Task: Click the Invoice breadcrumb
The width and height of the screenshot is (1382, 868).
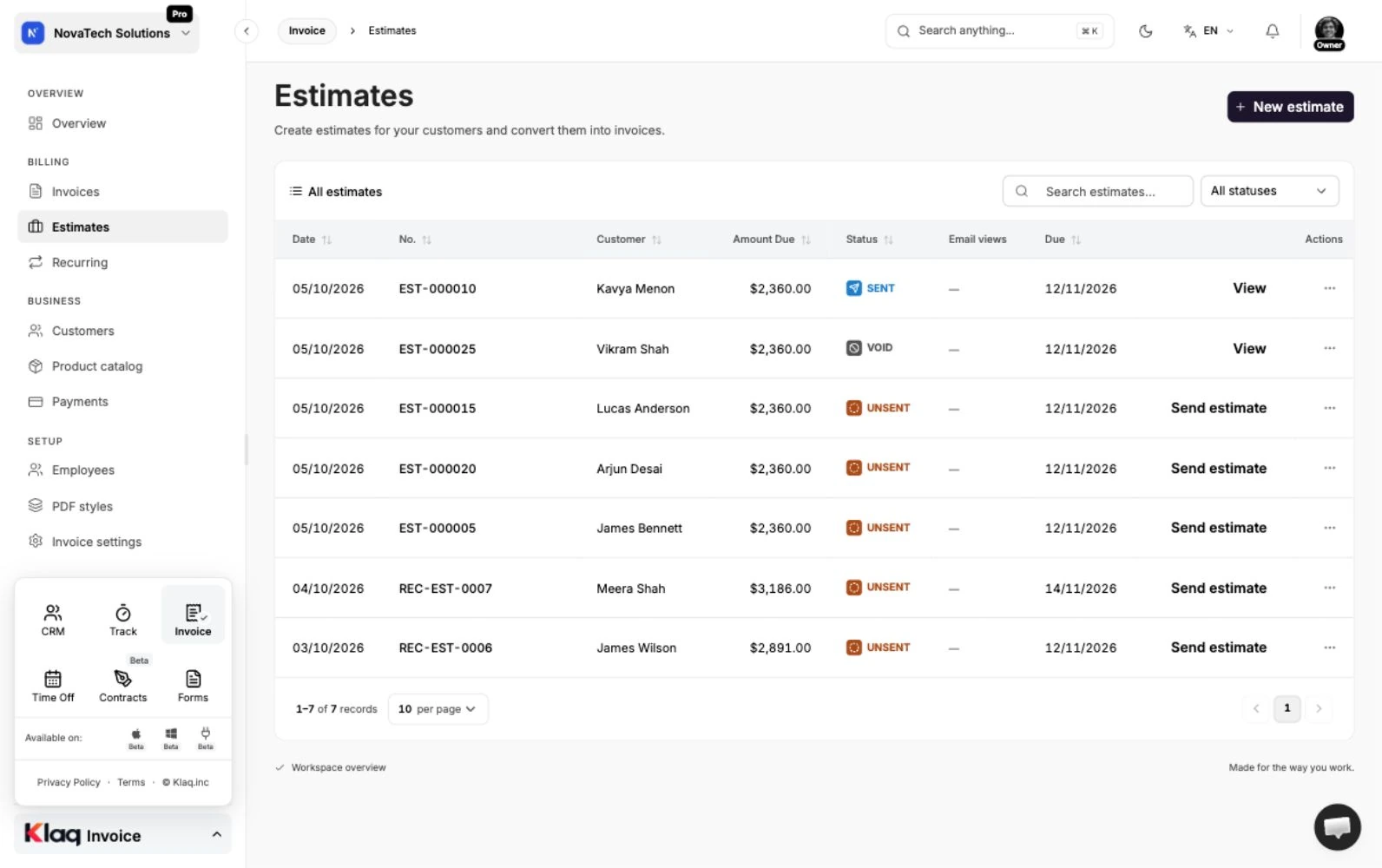Action: [307, 31]
